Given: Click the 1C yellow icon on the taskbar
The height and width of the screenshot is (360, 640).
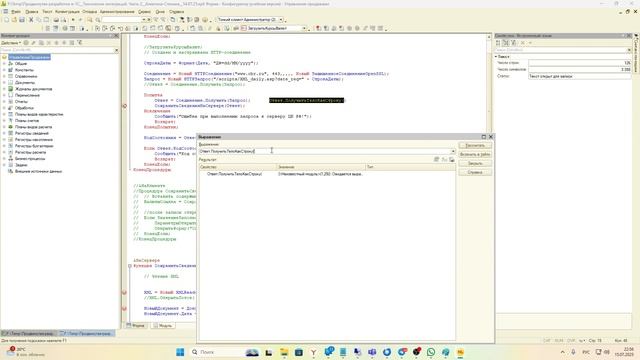Looking at the screenshot, I should tap(460, 352).
